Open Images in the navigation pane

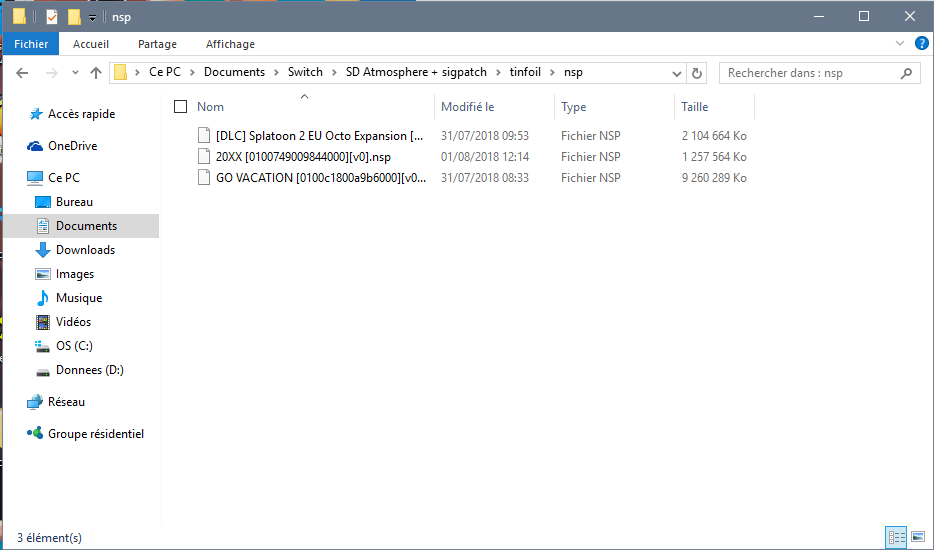(x=75, y=274)
